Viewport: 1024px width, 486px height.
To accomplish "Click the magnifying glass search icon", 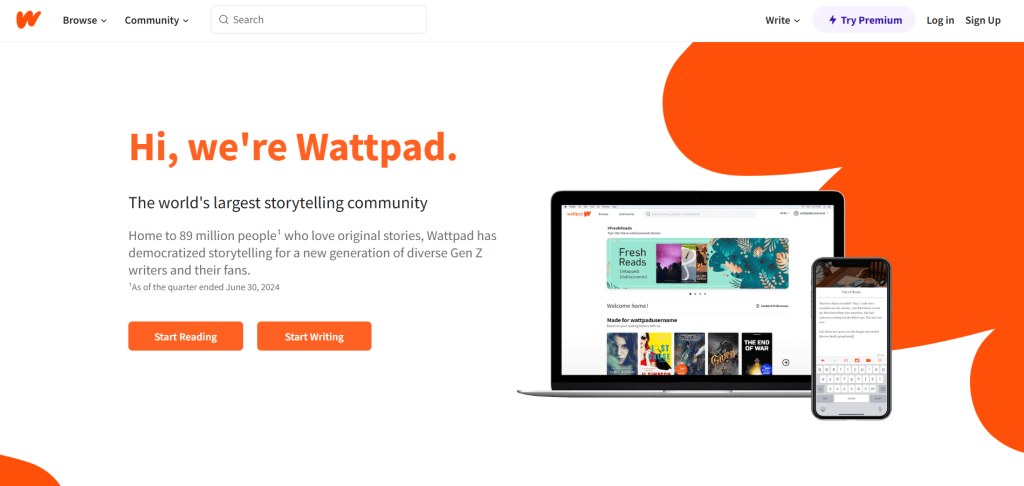I will point(223,20).
